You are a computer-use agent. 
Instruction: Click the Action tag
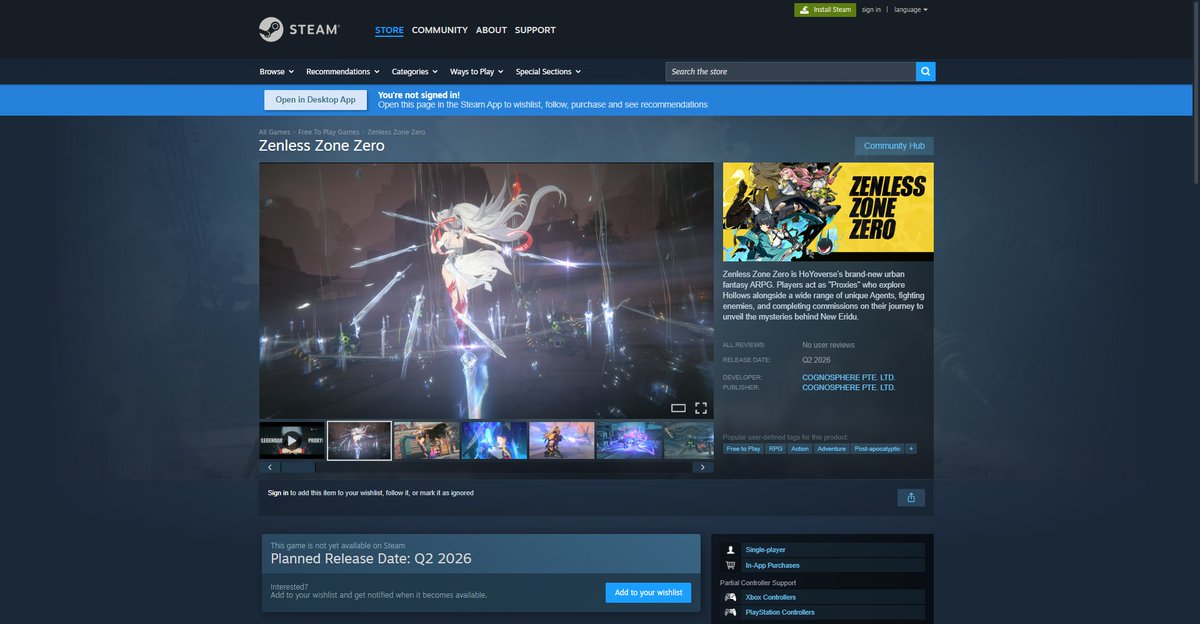tap(800, 449)
